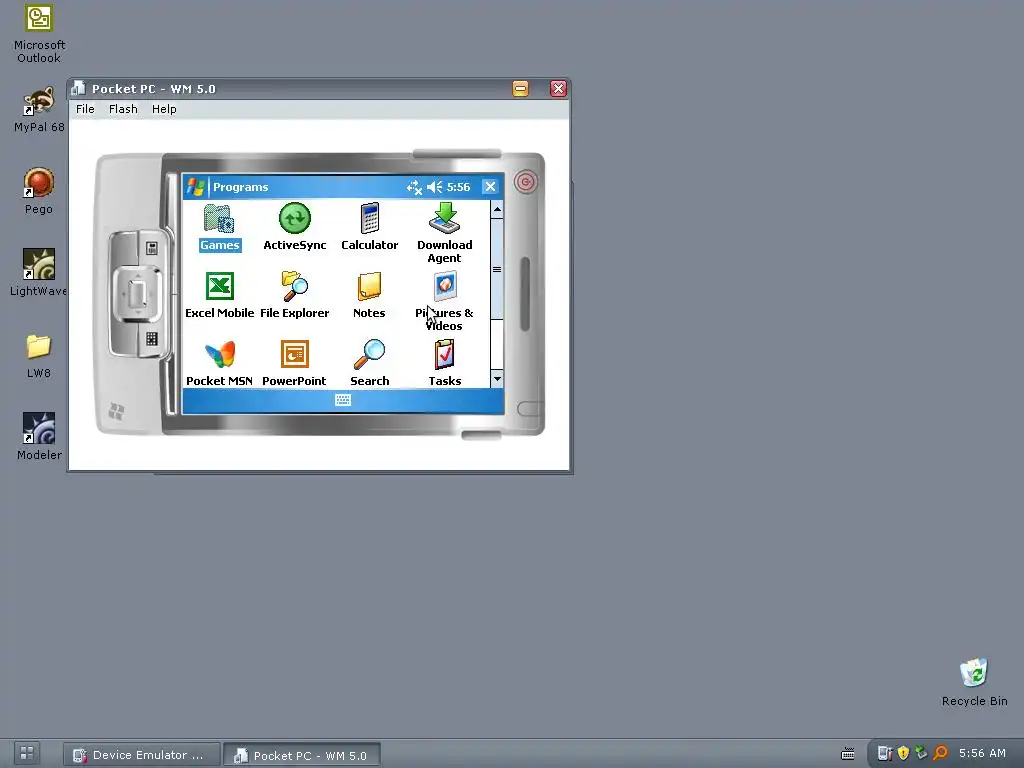Launch the Search program
1024x768 pixels.
point(370,364)
